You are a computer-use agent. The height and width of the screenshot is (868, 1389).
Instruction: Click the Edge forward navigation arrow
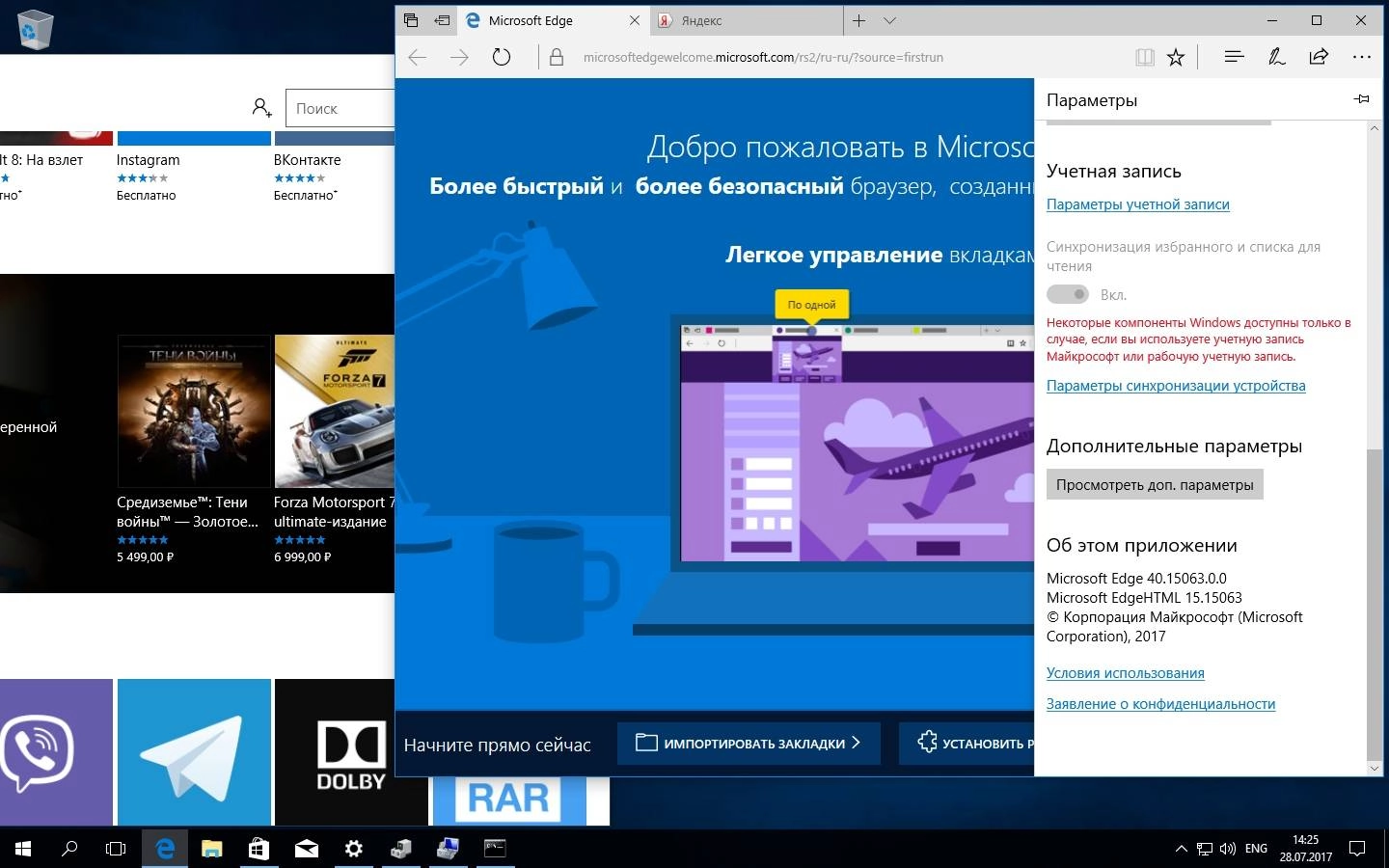pos(459,57)
